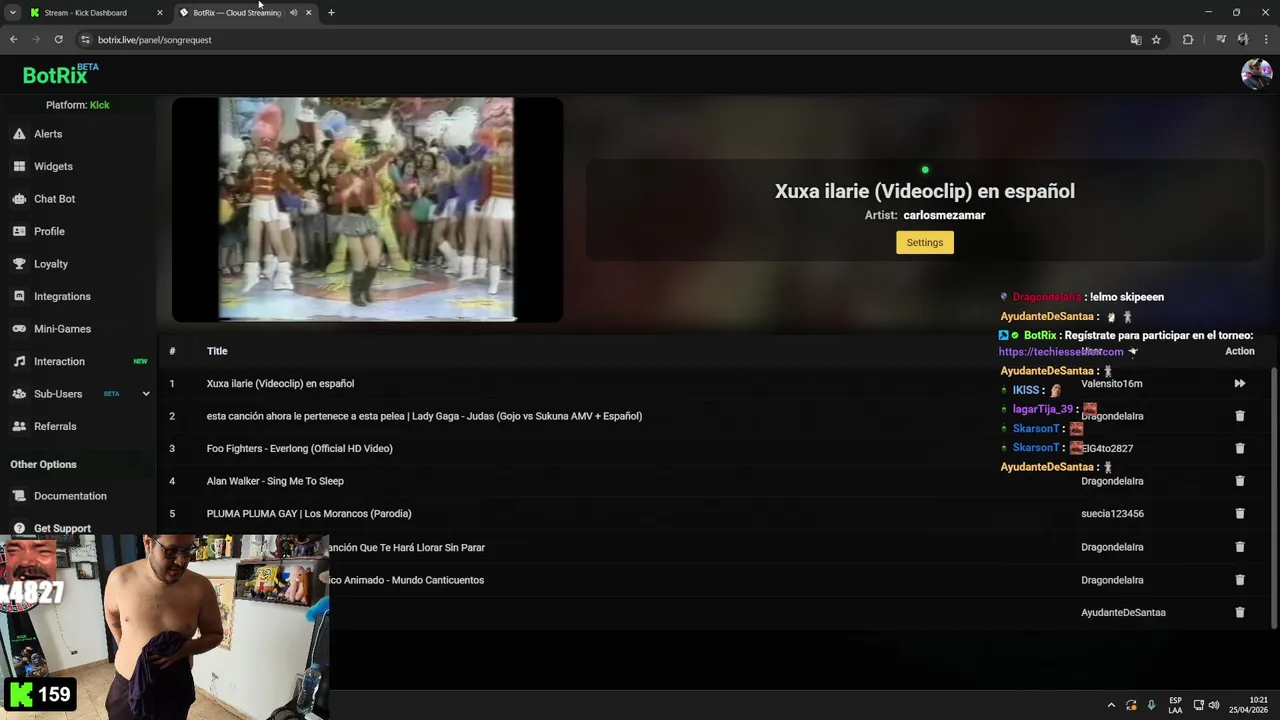Select Alan Walker - Sing Me To Sleep title

coord(275,481)
